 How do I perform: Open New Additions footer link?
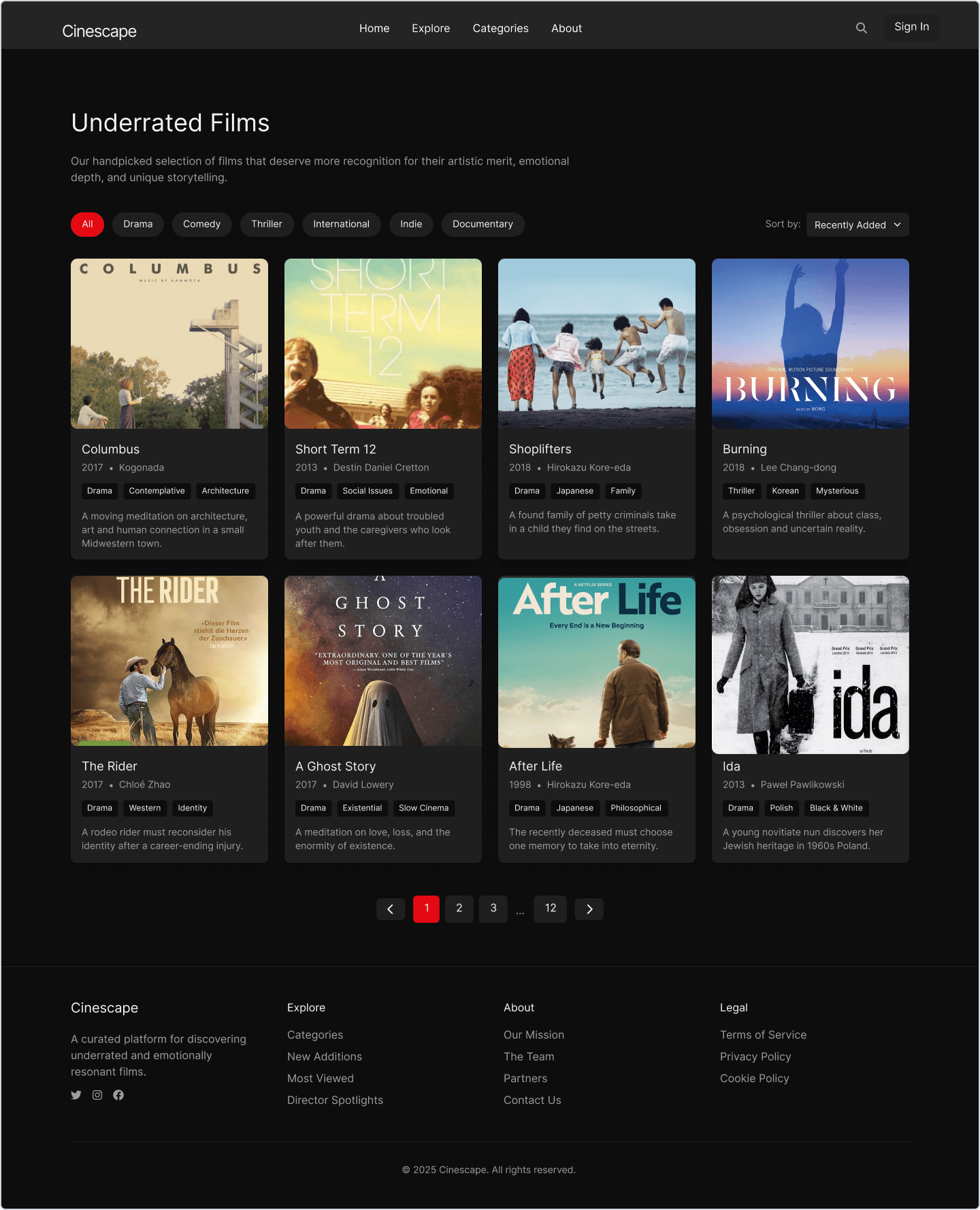(325, 1057)
